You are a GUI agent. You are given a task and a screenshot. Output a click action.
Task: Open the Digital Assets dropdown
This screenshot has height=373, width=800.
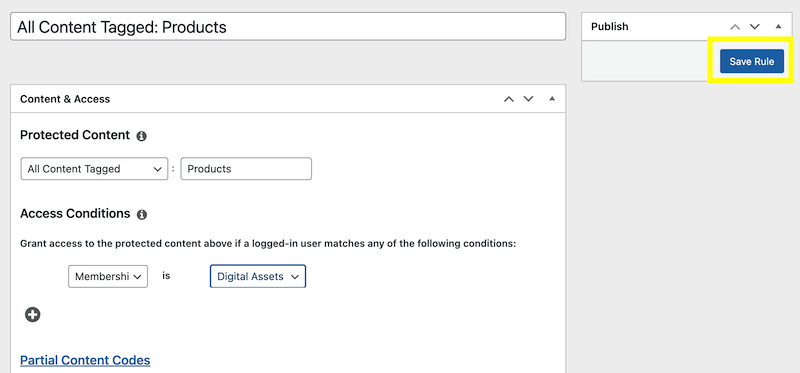click(258, 277)
